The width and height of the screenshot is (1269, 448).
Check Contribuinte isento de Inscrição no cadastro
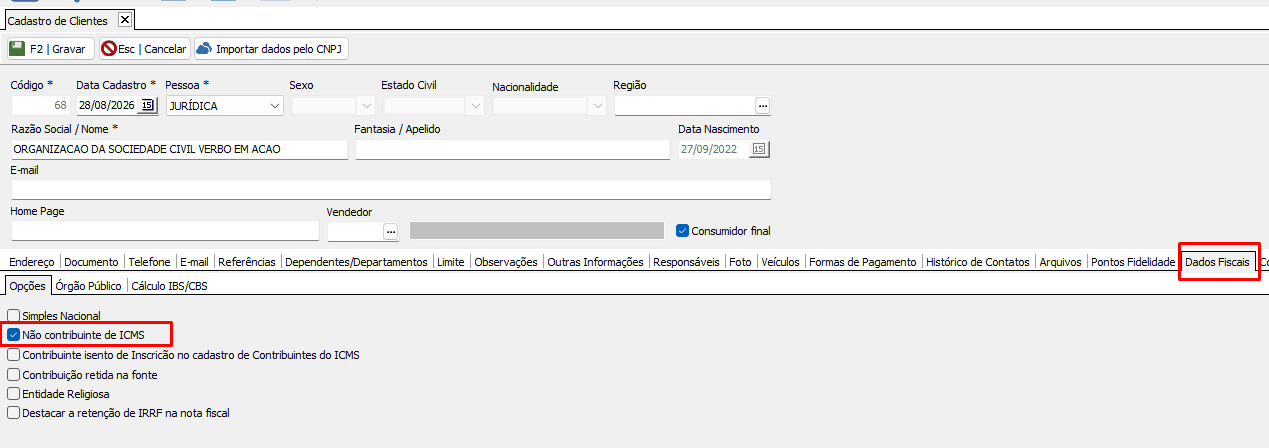pyautogui.click(x=14, y=354)
